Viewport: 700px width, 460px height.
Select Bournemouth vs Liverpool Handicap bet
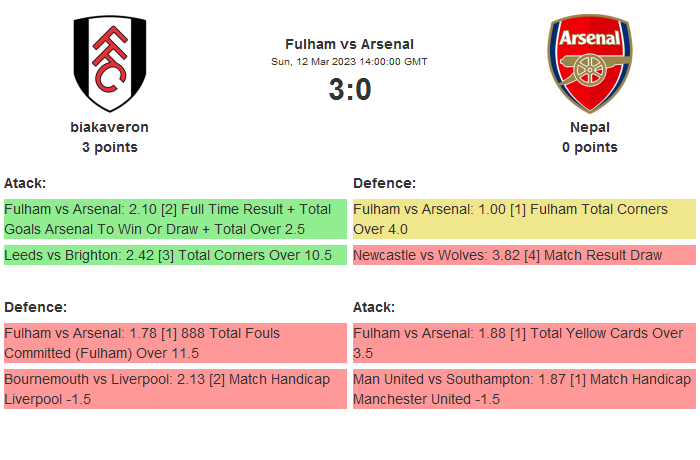(175, 389)
